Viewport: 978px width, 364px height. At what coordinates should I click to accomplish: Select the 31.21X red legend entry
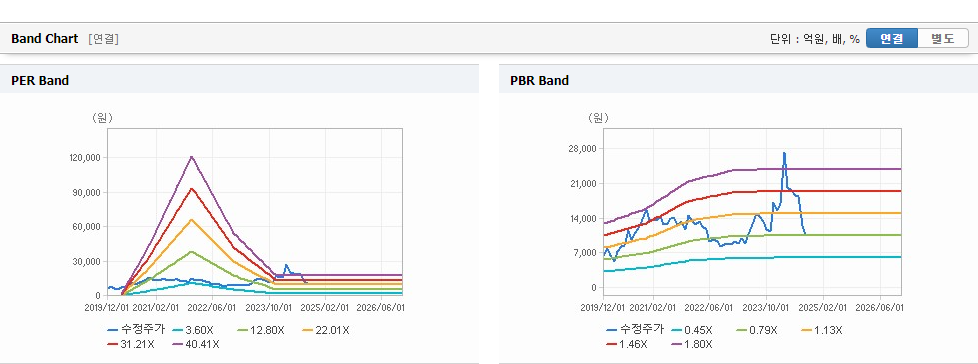132,344
